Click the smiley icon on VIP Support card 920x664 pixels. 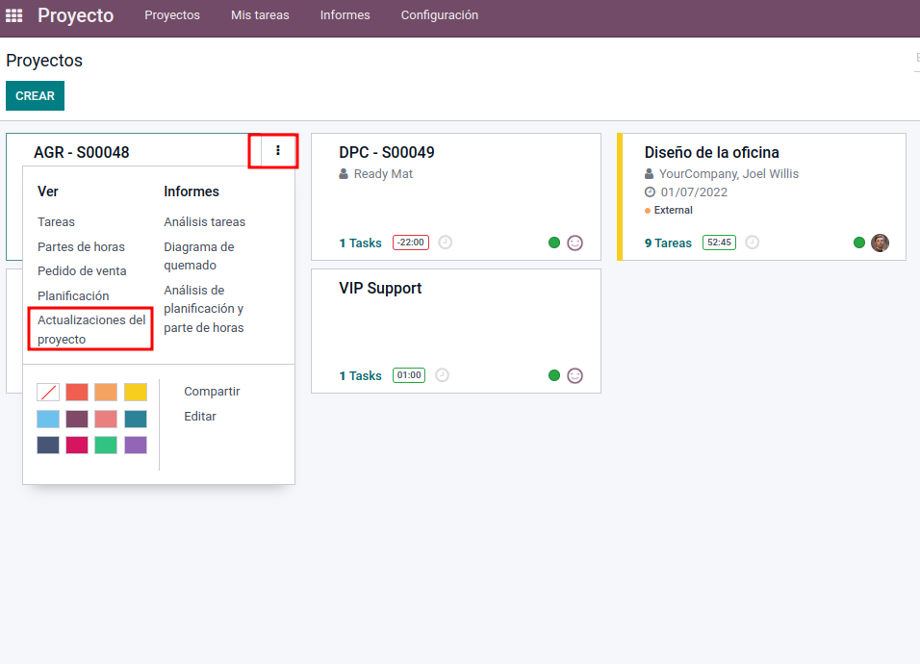(575, 375)
